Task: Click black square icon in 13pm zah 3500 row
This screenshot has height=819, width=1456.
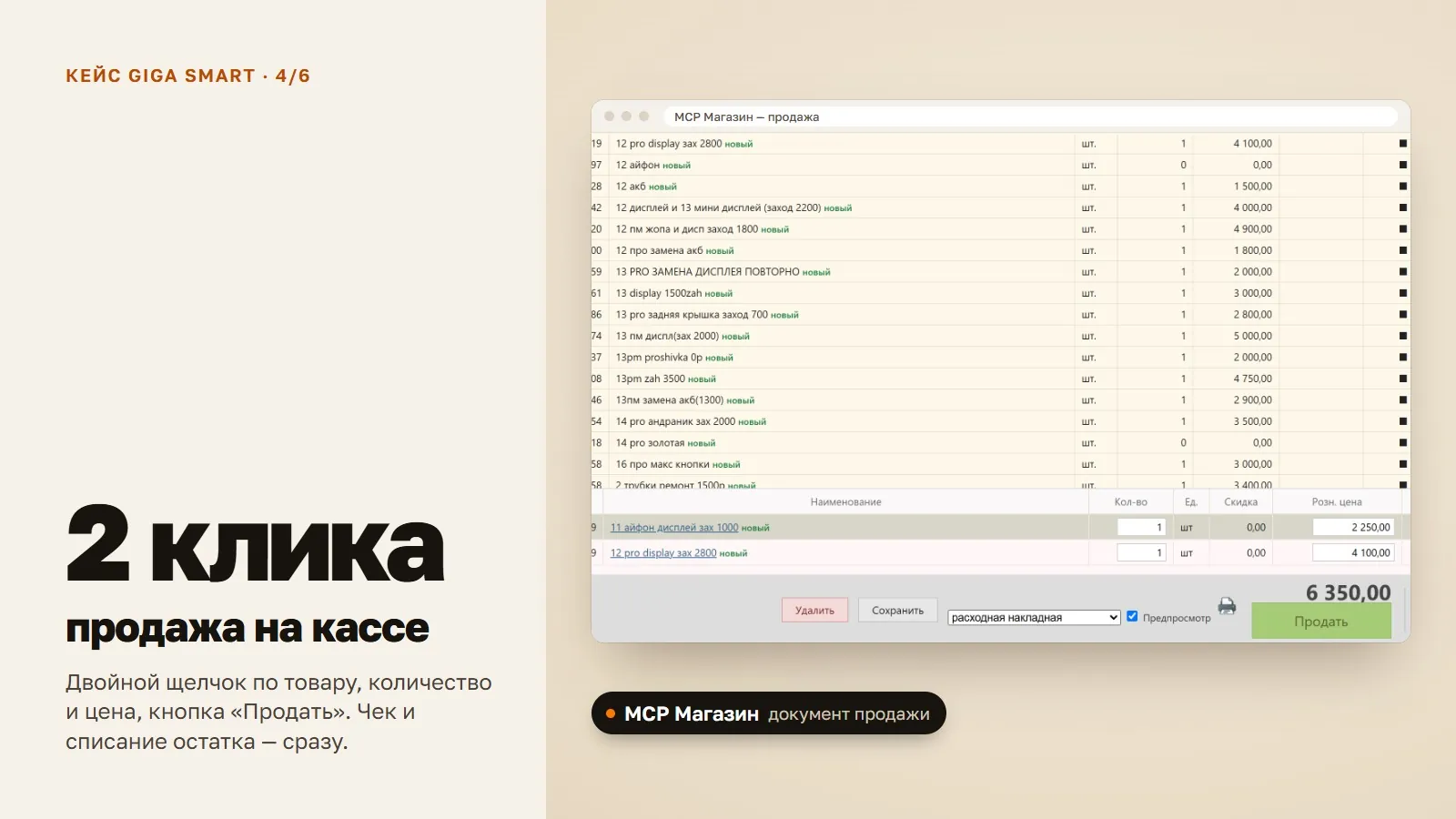Action: [x=1403, y=379]
